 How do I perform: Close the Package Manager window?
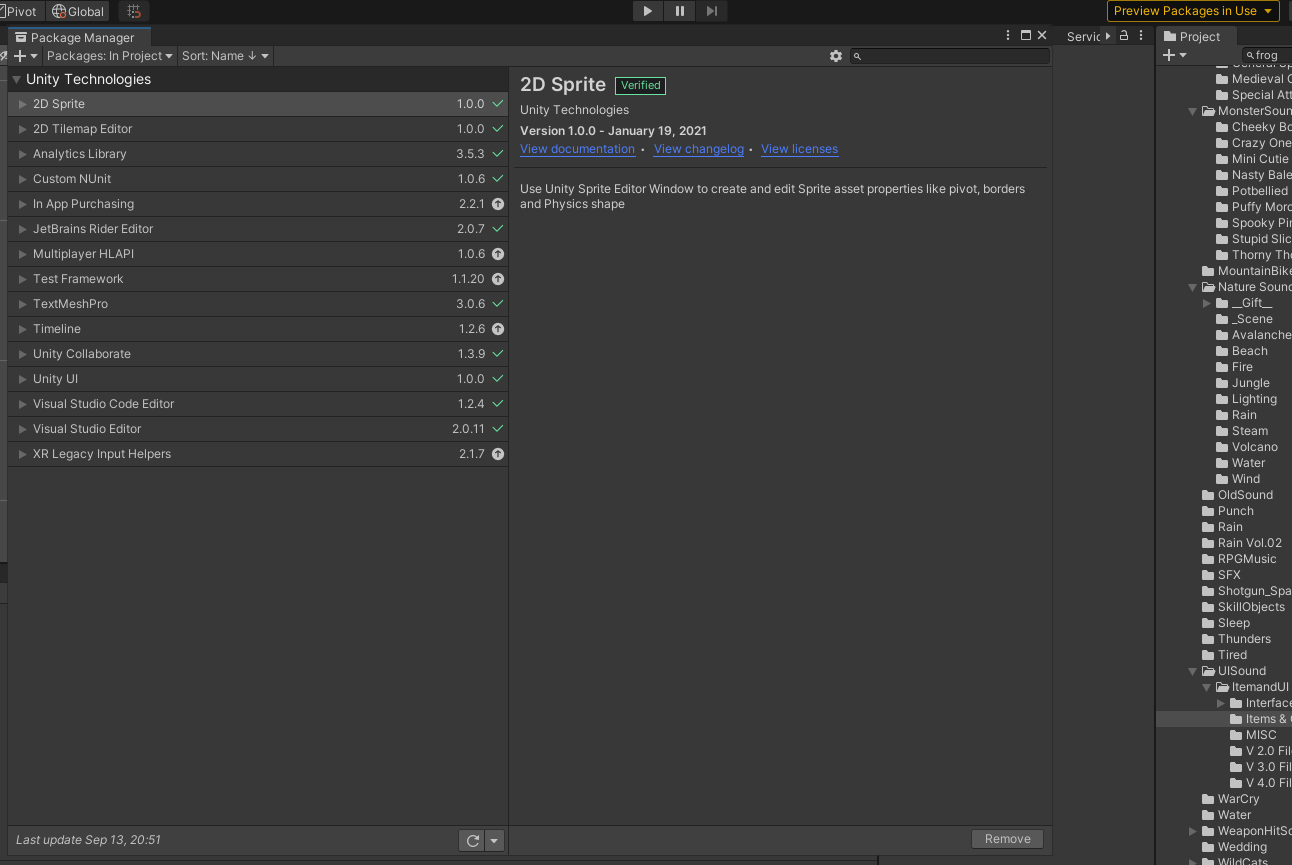pos(1042,35)
